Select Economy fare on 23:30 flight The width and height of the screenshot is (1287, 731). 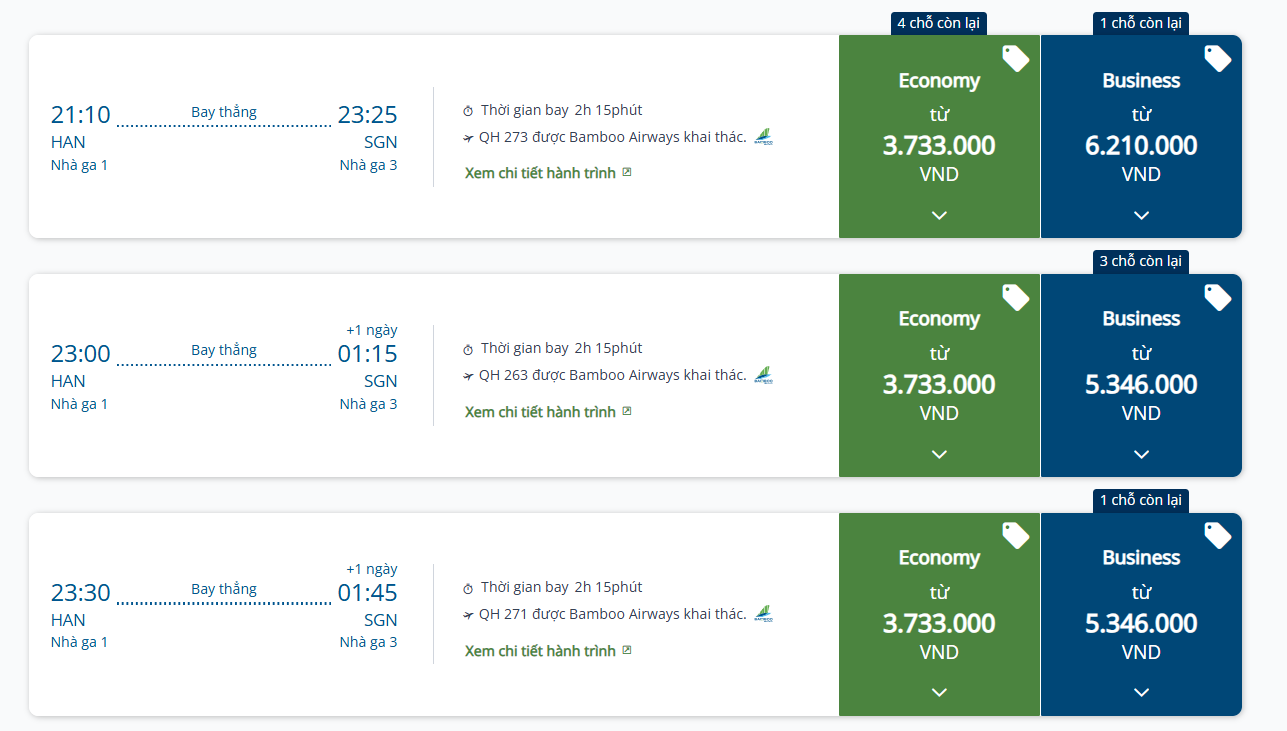[x=939, y=623]
